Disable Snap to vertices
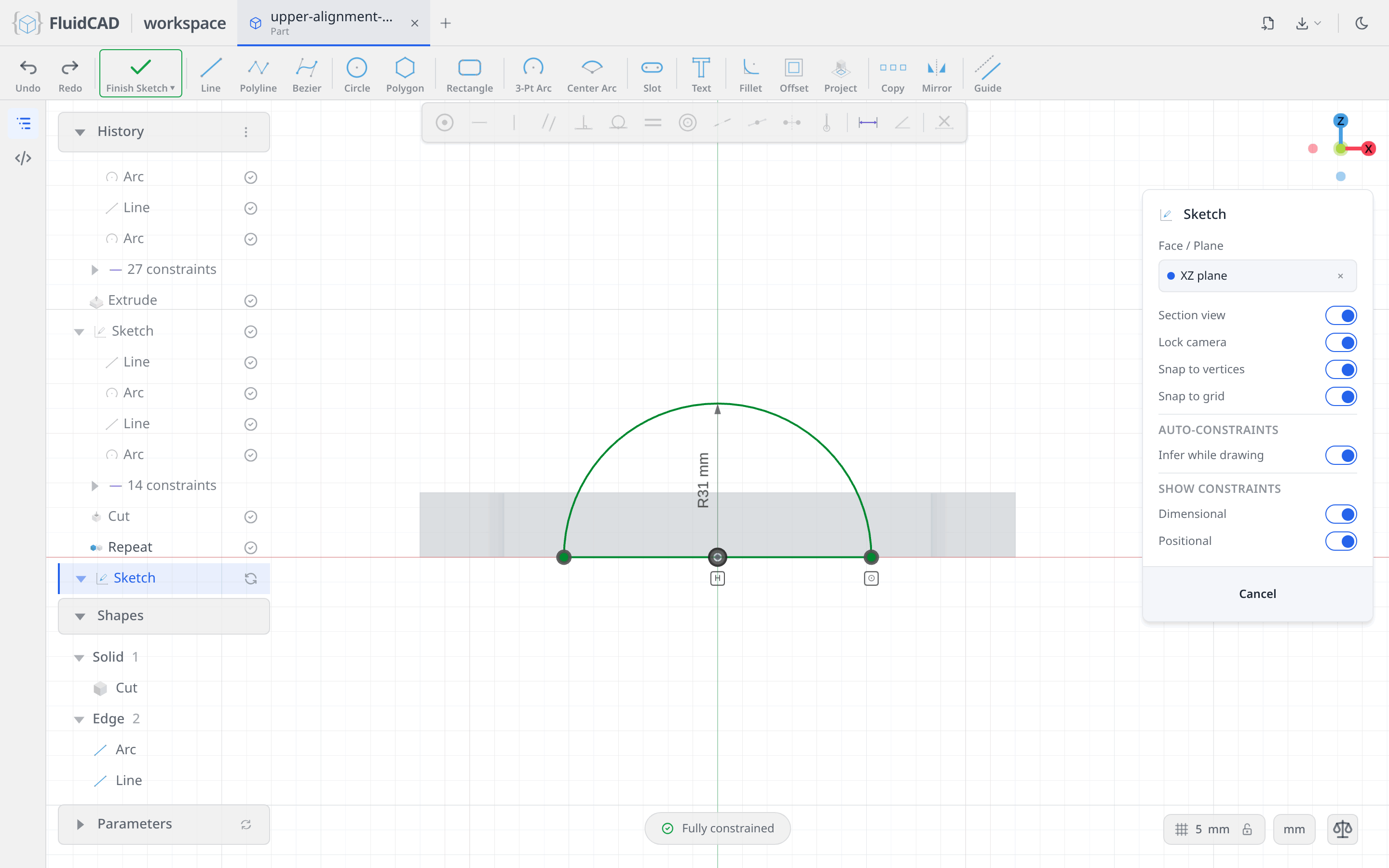Screen dimensions: 1389x868 [1341, 369]
